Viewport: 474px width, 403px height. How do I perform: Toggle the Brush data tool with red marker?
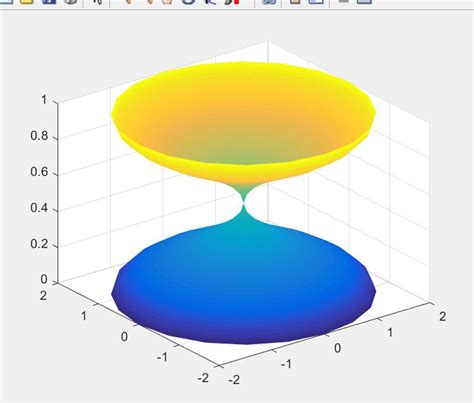tap(232, 1)
